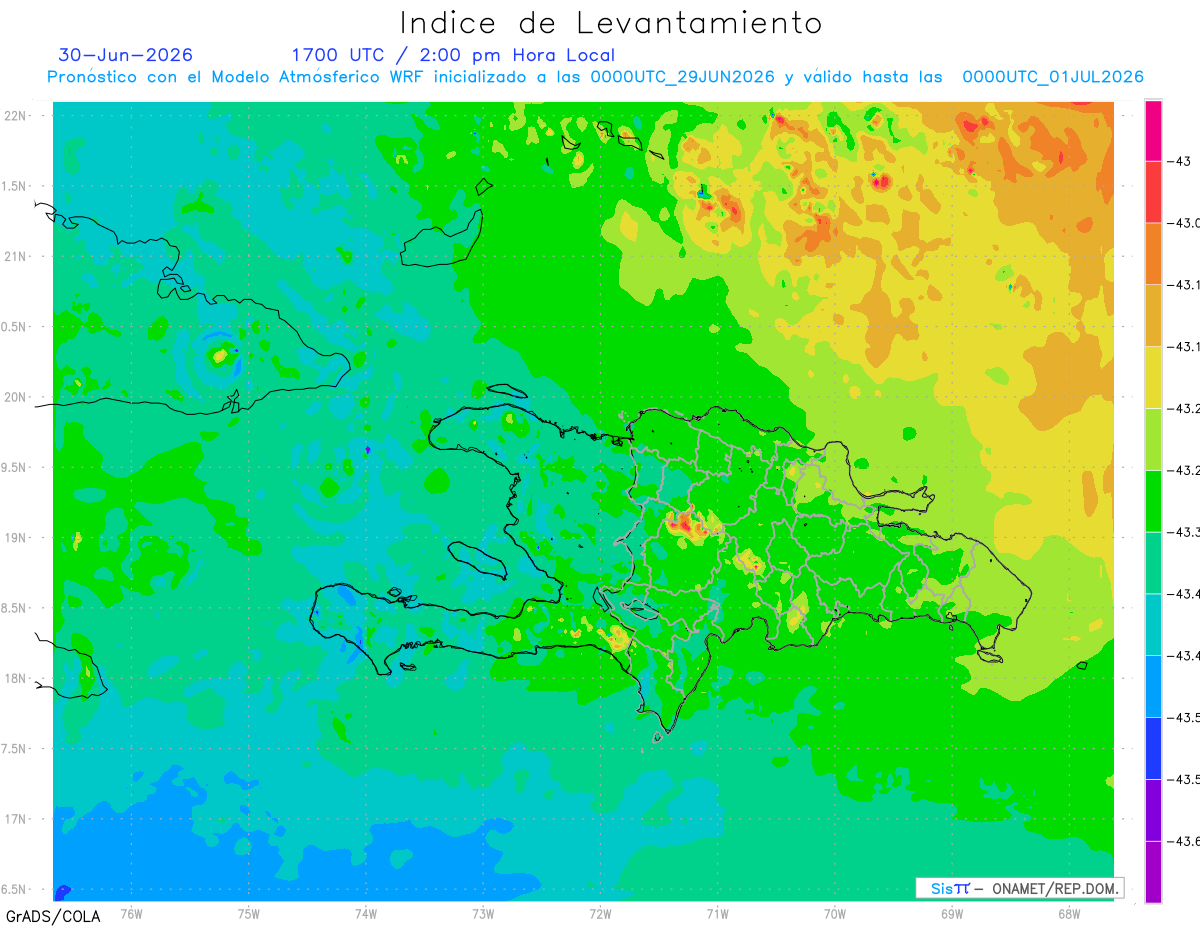This screenshot has height=927, width=1200.
Task: Select the magenta swatch at the colorbar top
Action: click(1153, 130)
